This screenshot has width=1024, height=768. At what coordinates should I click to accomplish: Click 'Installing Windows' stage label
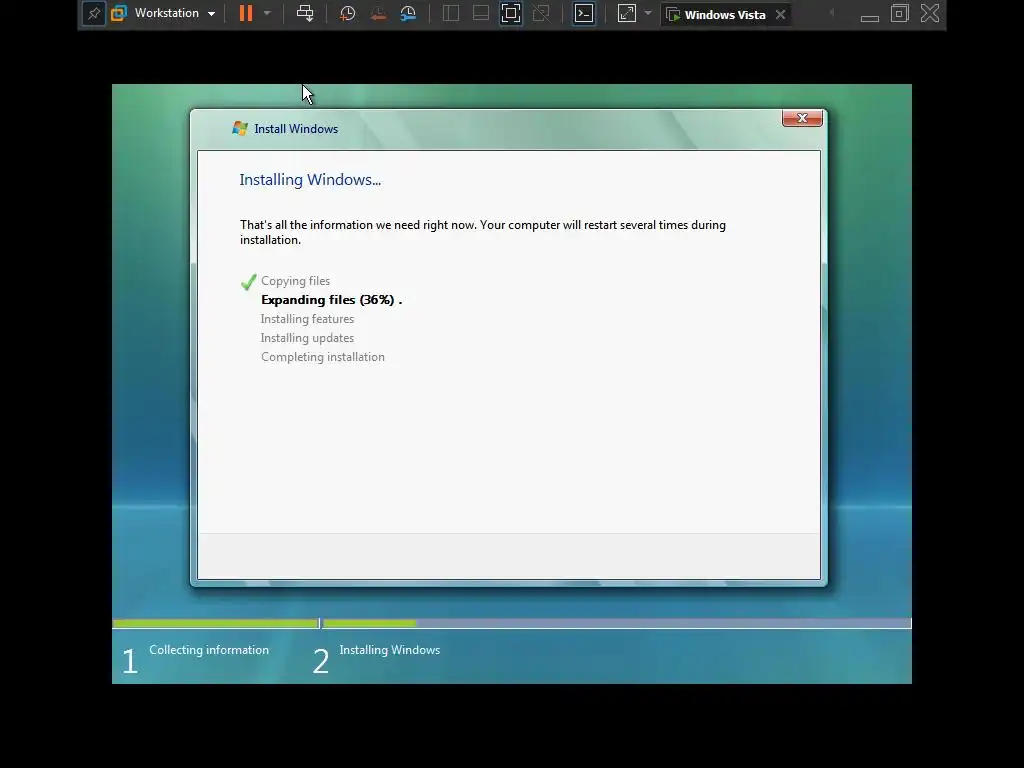[x=390, y=650]
